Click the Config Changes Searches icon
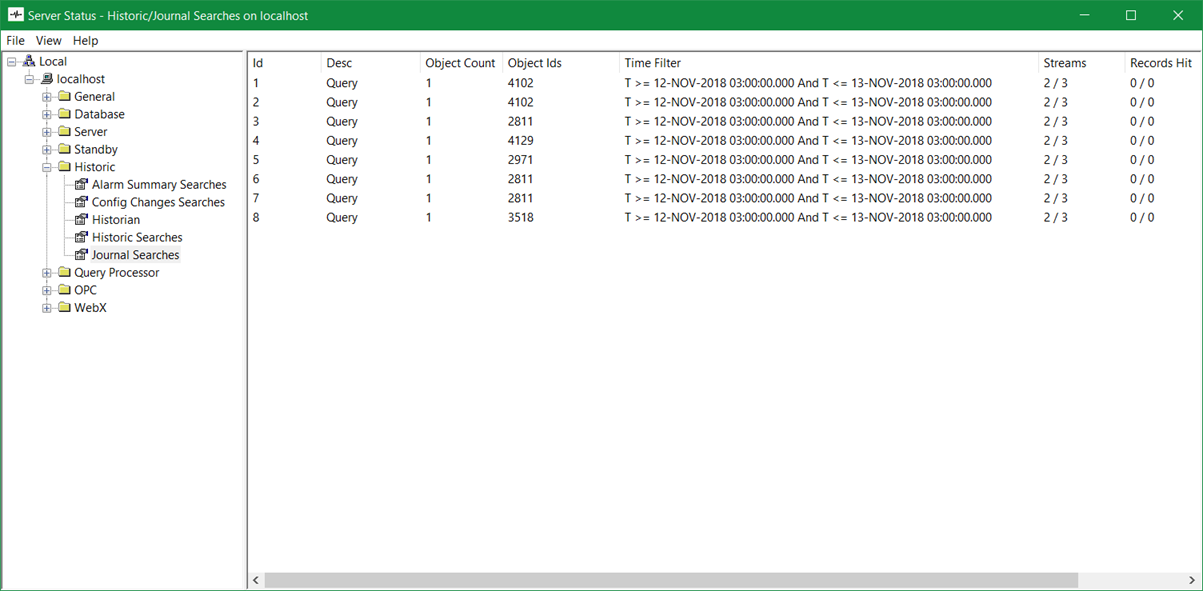1203x591 pixels. coord(82,202)
